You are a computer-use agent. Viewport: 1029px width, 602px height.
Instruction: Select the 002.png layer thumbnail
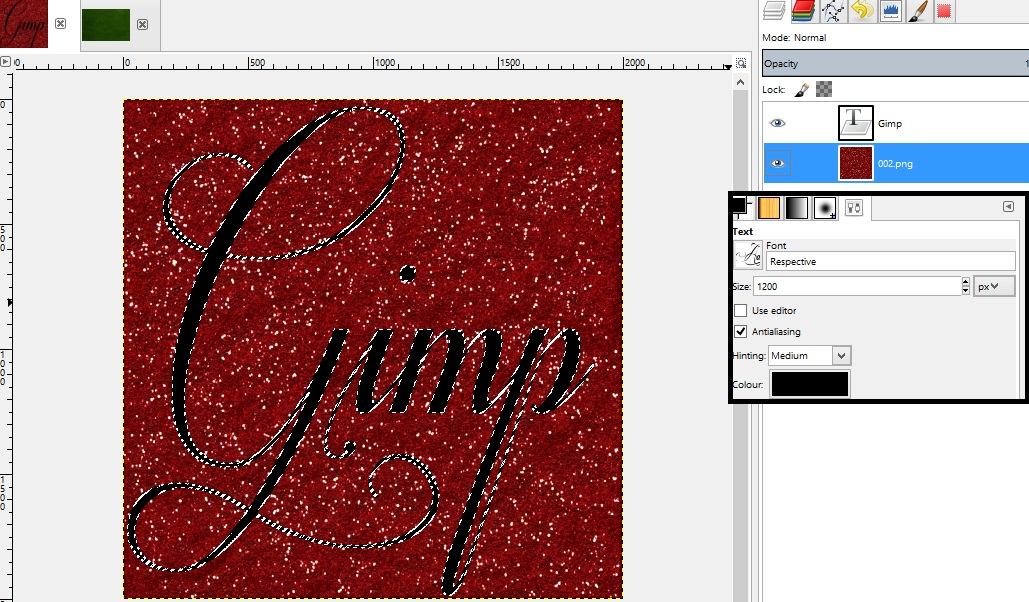coord(856,163)
